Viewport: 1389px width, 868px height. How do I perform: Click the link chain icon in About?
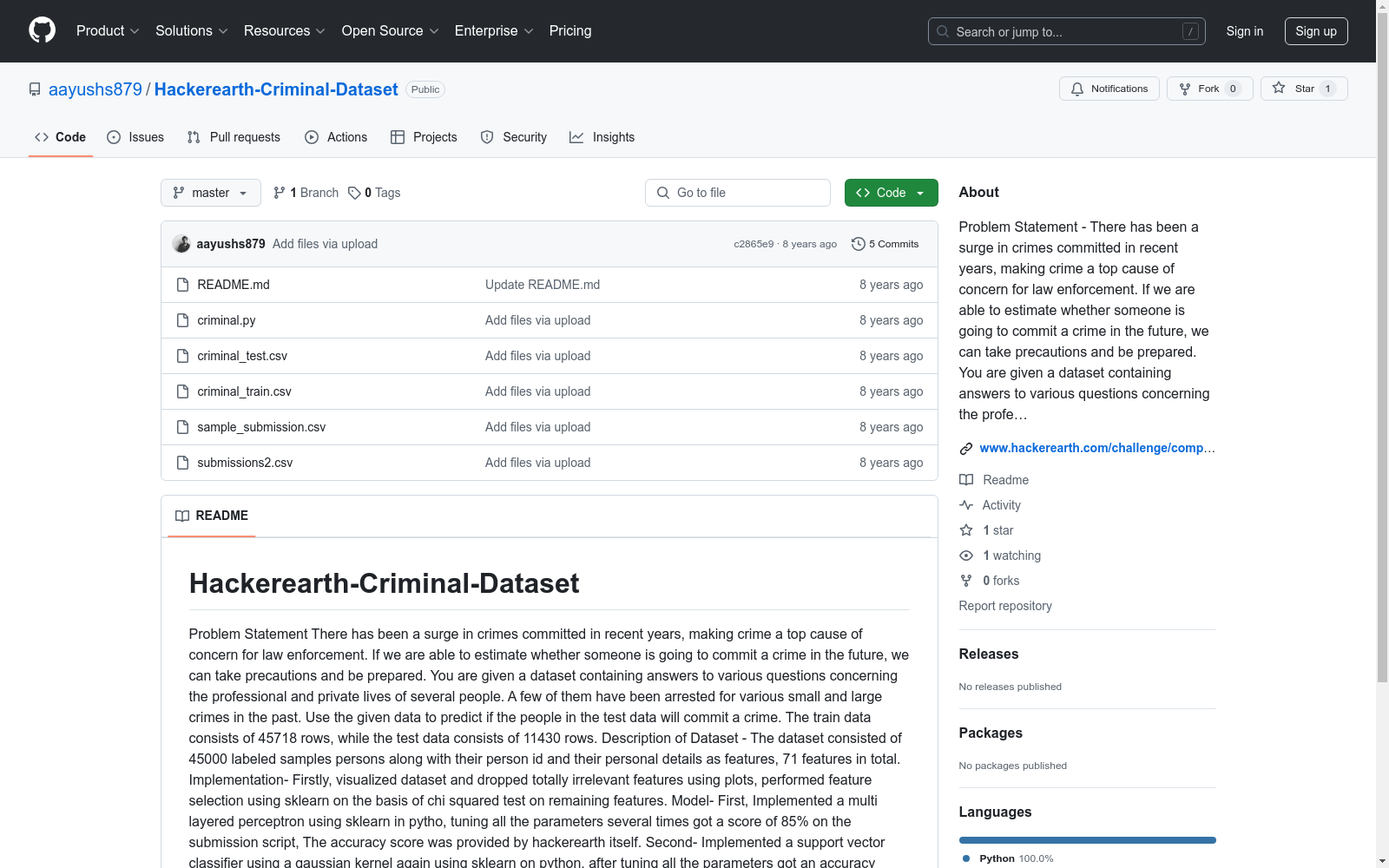[966, 449]
